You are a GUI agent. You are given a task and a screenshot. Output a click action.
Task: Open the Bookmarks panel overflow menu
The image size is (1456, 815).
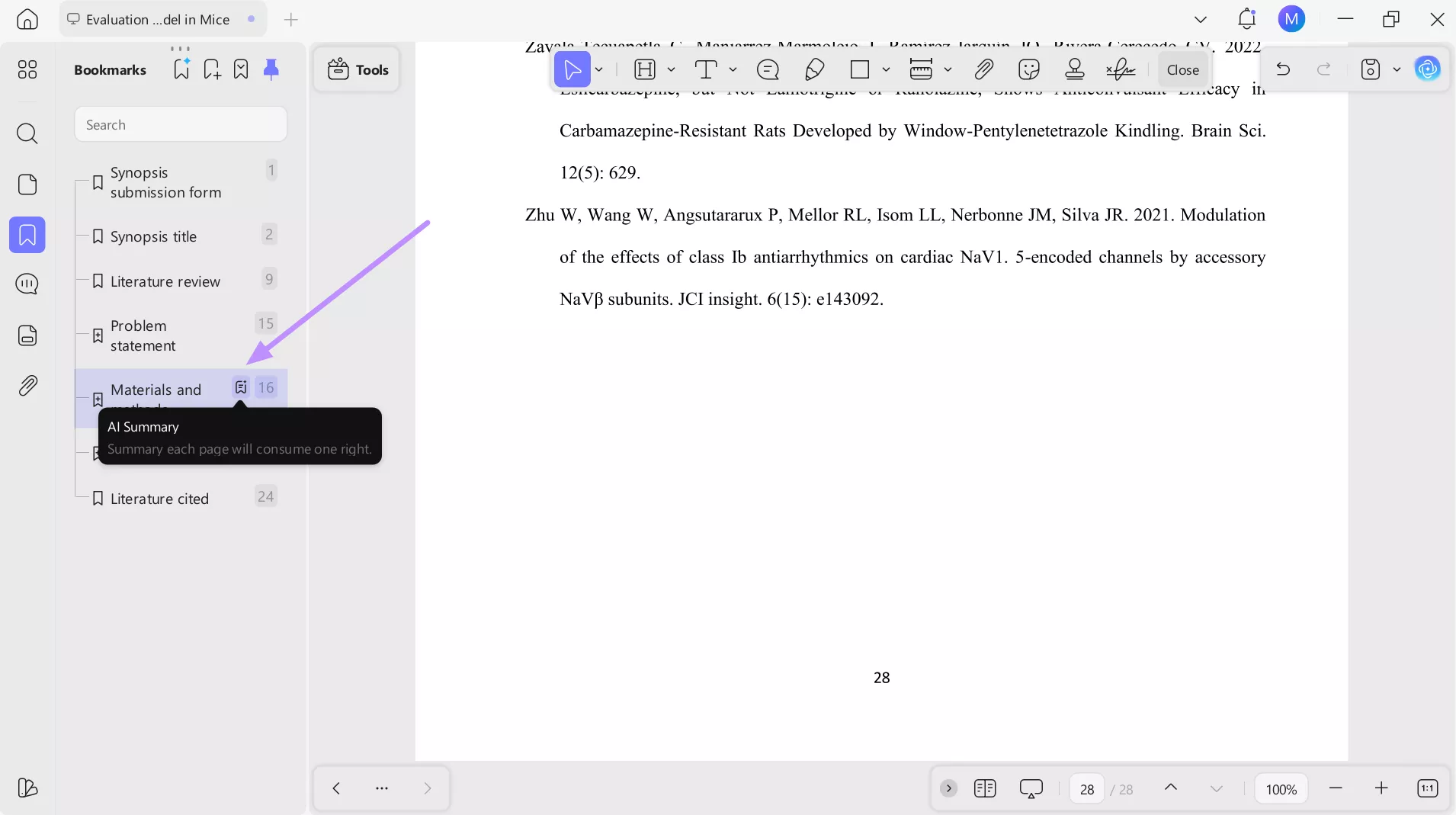(181, 48)
